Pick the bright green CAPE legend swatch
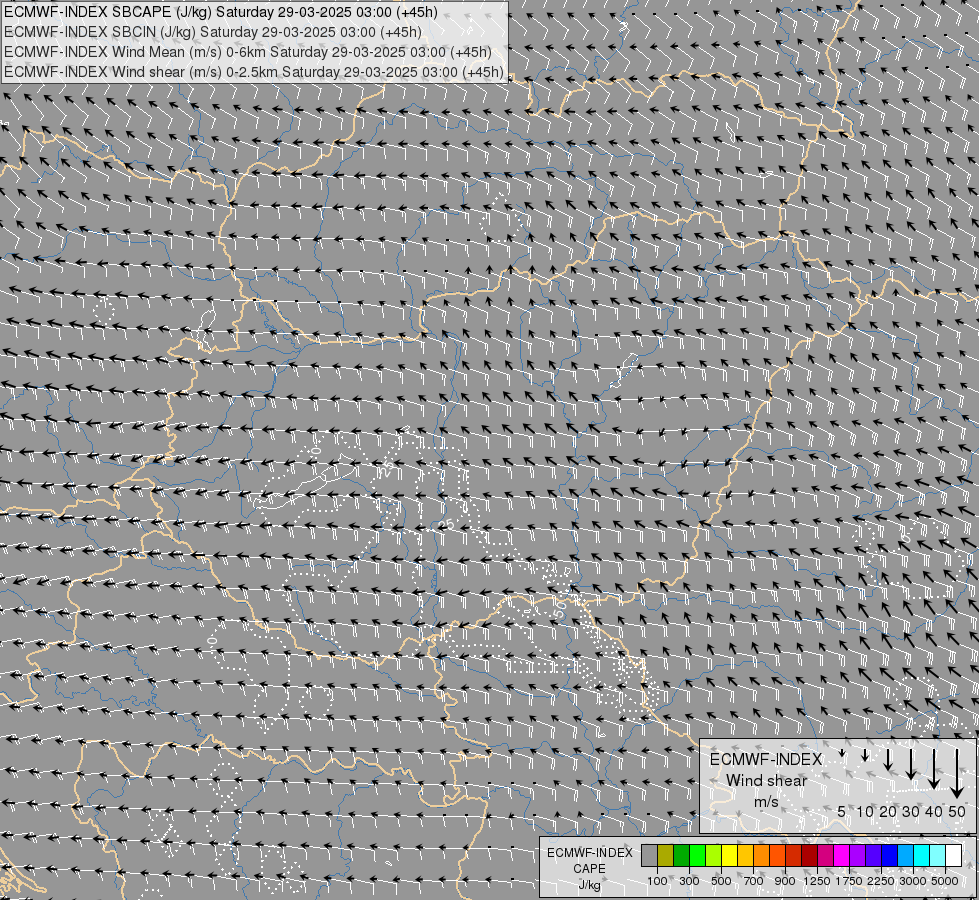Screen dimensions: 979x900 [x=698, y=856]
